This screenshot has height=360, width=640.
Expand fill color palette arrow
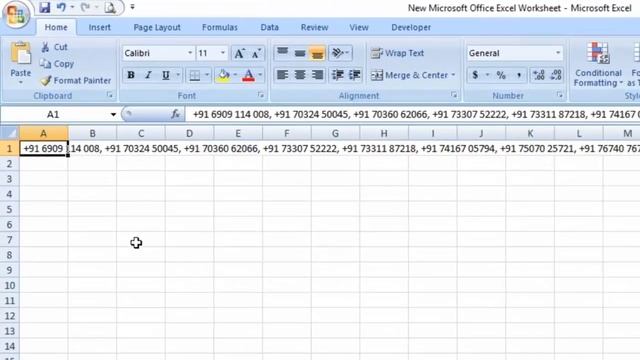pos(235,75)
